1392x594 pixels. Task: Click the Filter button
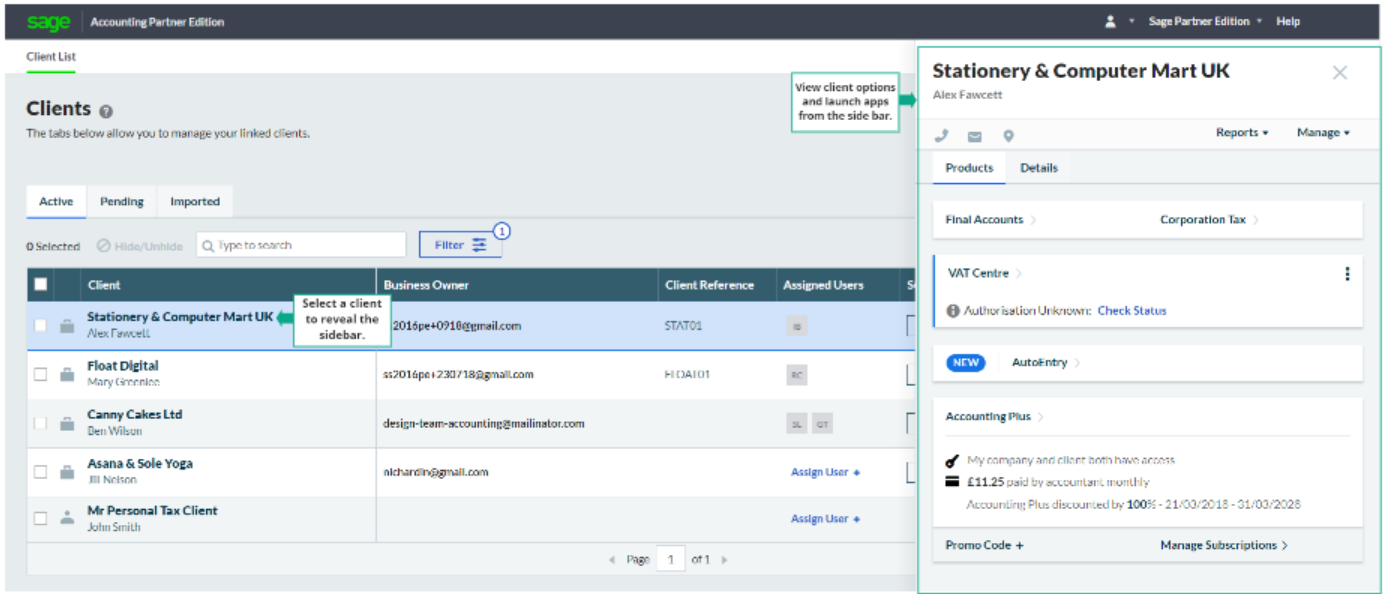[460, 245]
